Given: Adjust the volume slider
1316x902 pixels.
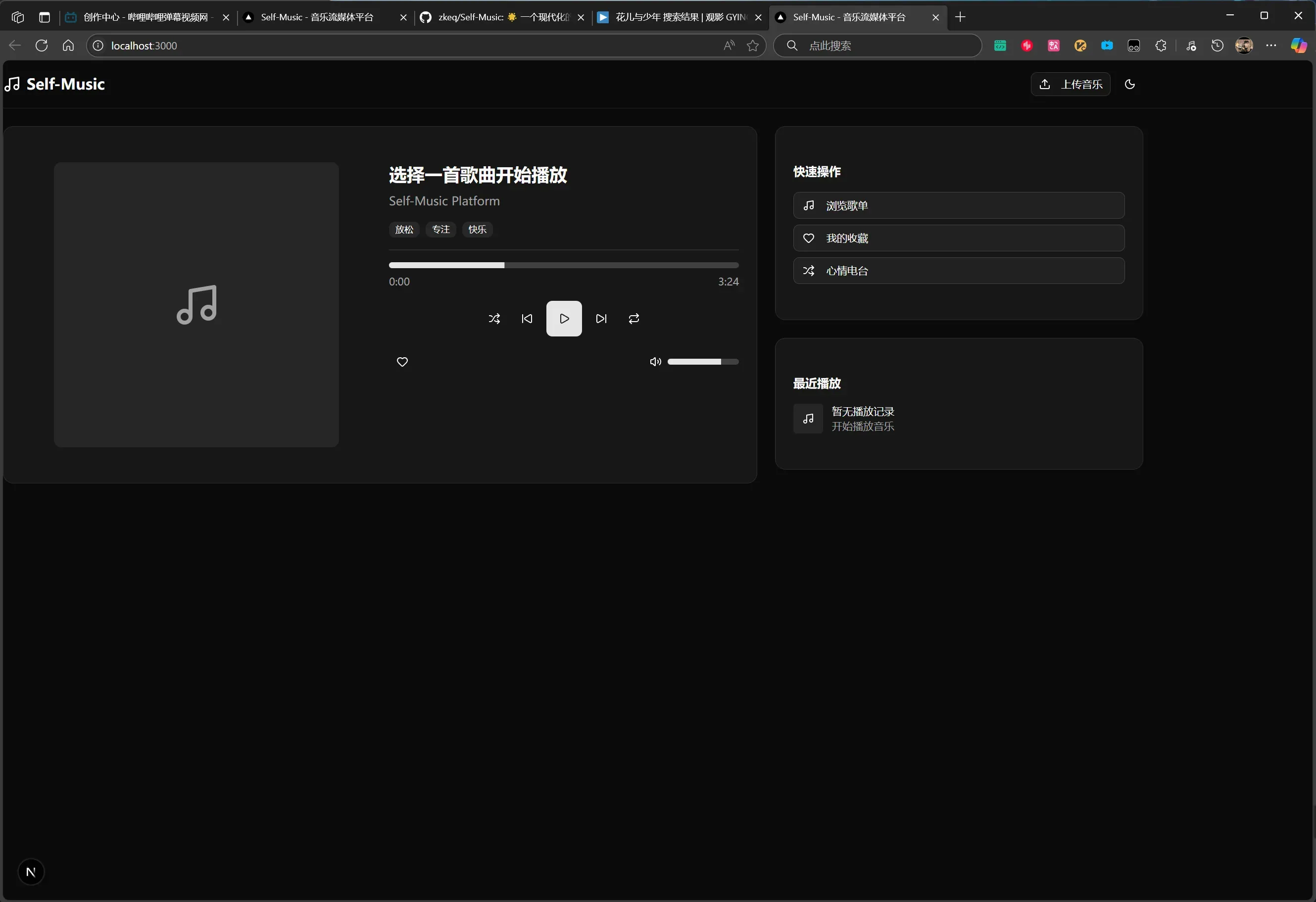Looking at the screenshot, I should (702, 362).
